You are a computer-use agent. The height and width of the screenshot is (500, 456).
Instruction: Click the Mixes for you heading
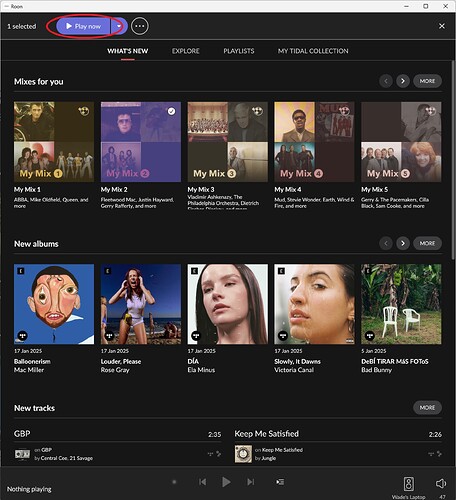tap(39, 82)
